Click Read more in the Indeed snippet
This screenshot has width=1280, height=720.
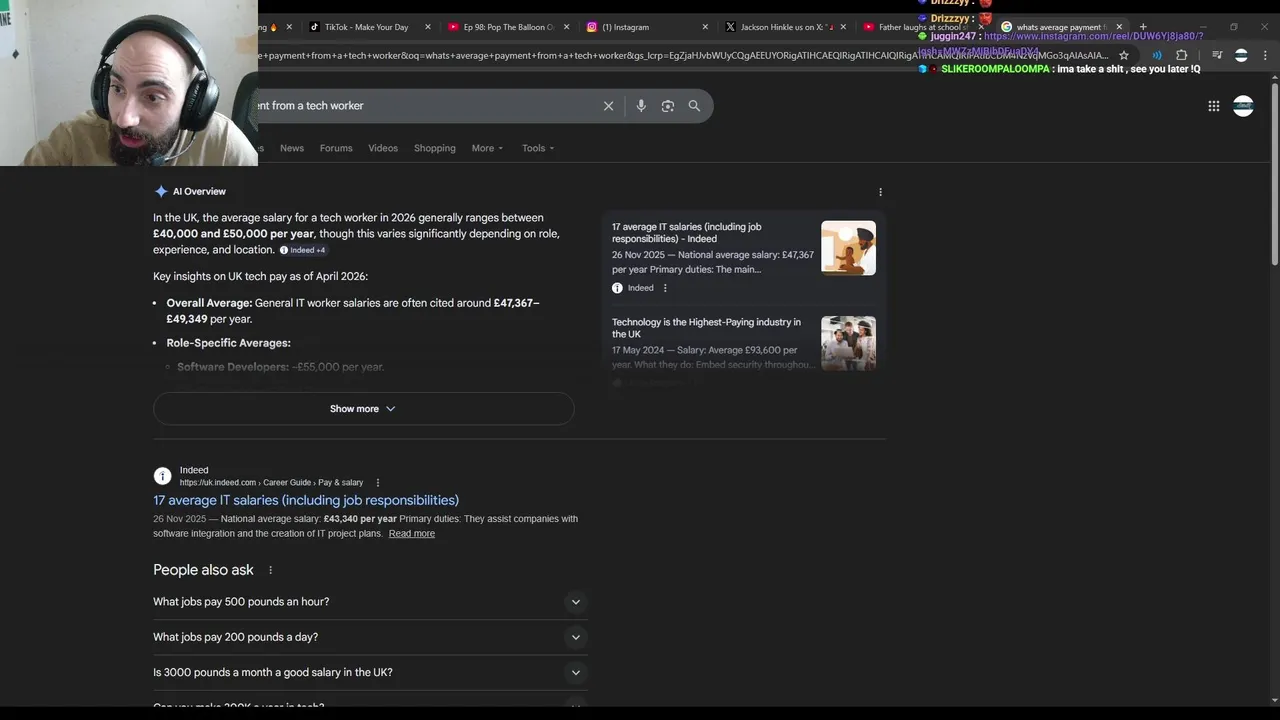[x=412, y=534]
